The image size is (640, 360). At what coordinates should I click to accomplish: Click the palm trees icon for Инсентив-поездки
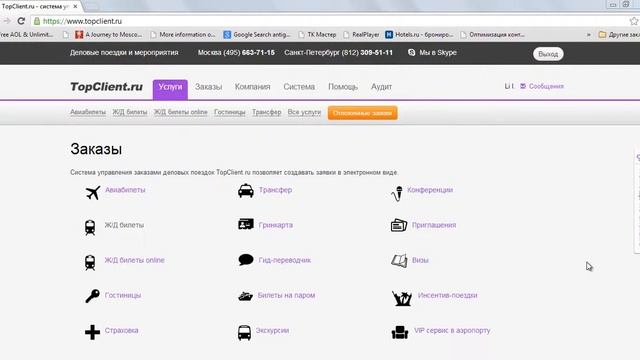[402, 298]
